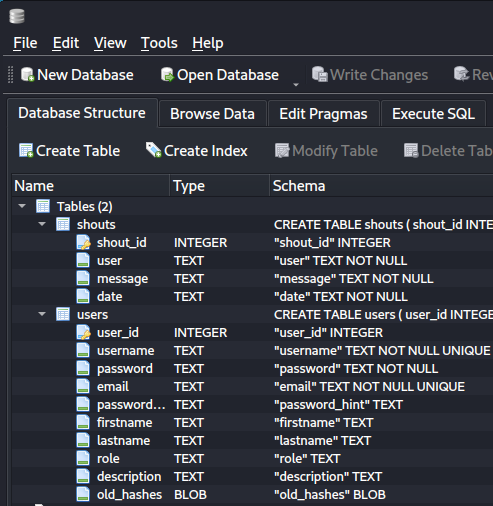Click the Write Changes button label
This screenshot has height=506, width=493.
(x=379, y=75)
